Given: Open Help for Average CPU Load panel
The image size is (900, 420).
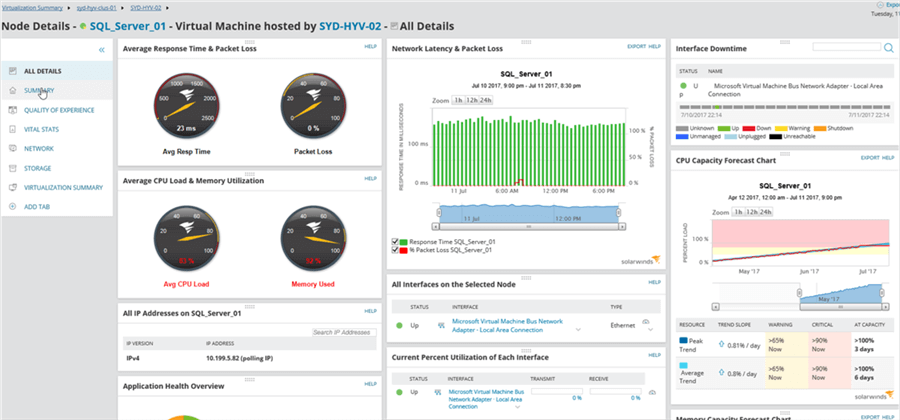Looking at the screenshot, I should click(370, 178).
